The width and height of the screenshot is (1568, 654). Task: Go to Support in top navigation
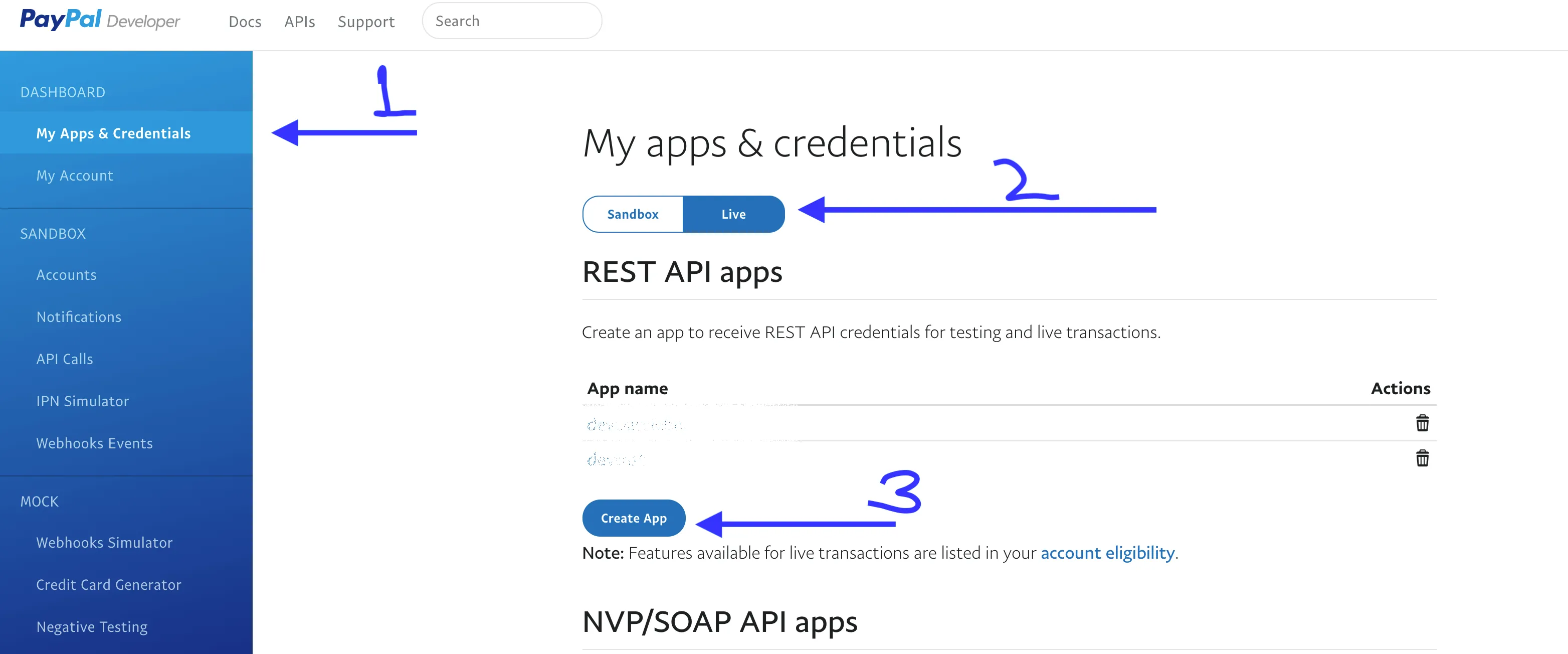pyautogui.click(x=366, y=22)
